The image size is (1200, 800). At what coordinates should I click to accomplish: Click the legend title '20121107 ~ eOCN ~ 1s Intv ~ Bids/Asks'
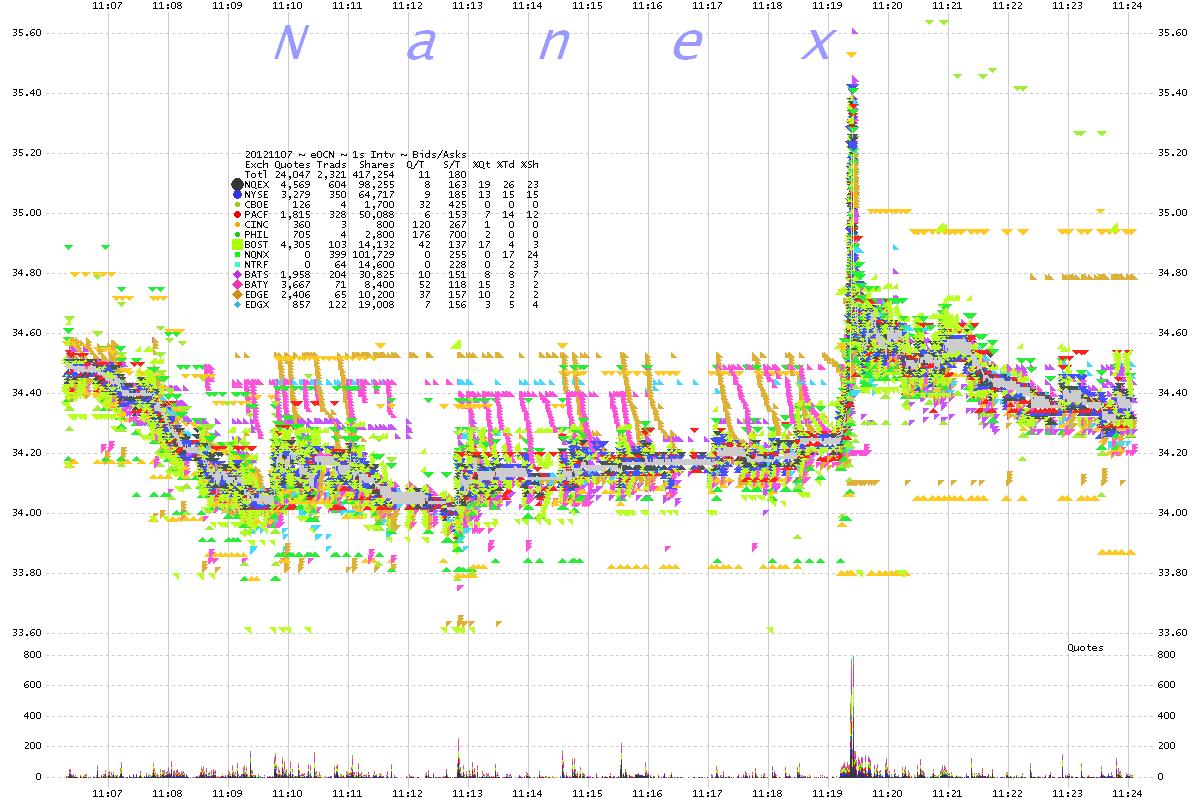(355, 154)
